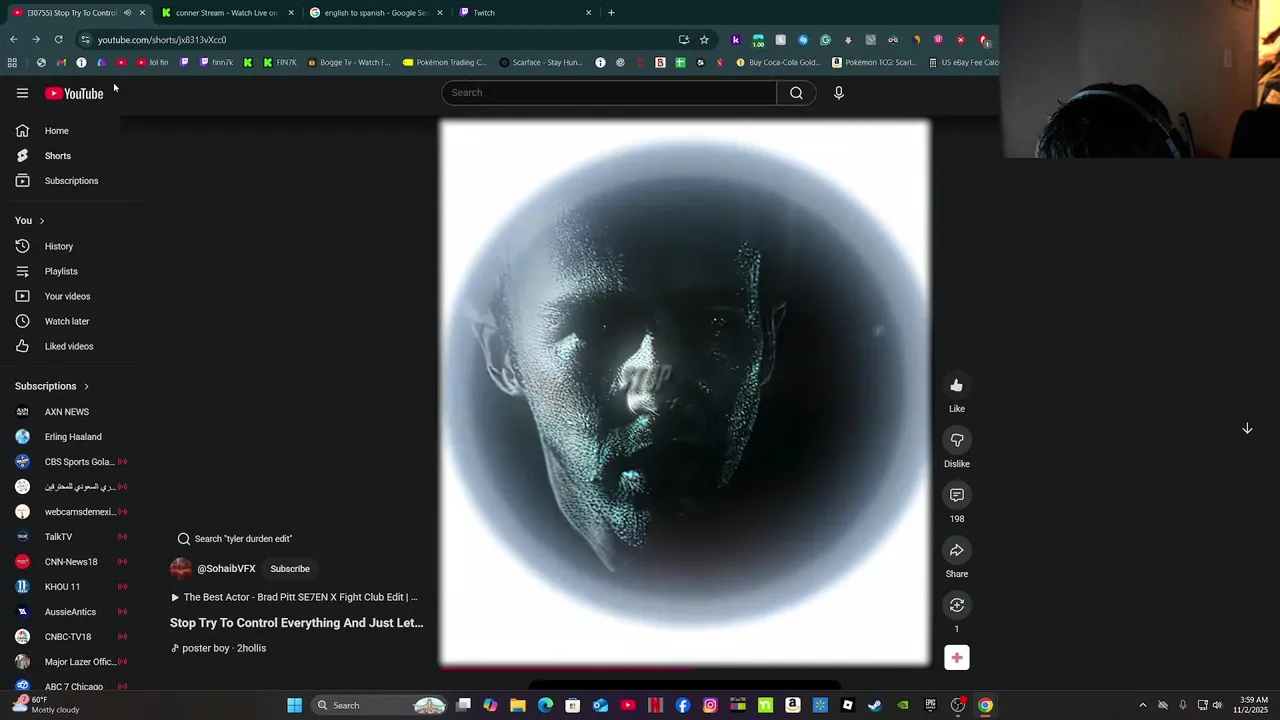This screenshot has width=1280, height=720.
Task: Open Netflix from the taskbar
Action: click(x=655, y=706)
